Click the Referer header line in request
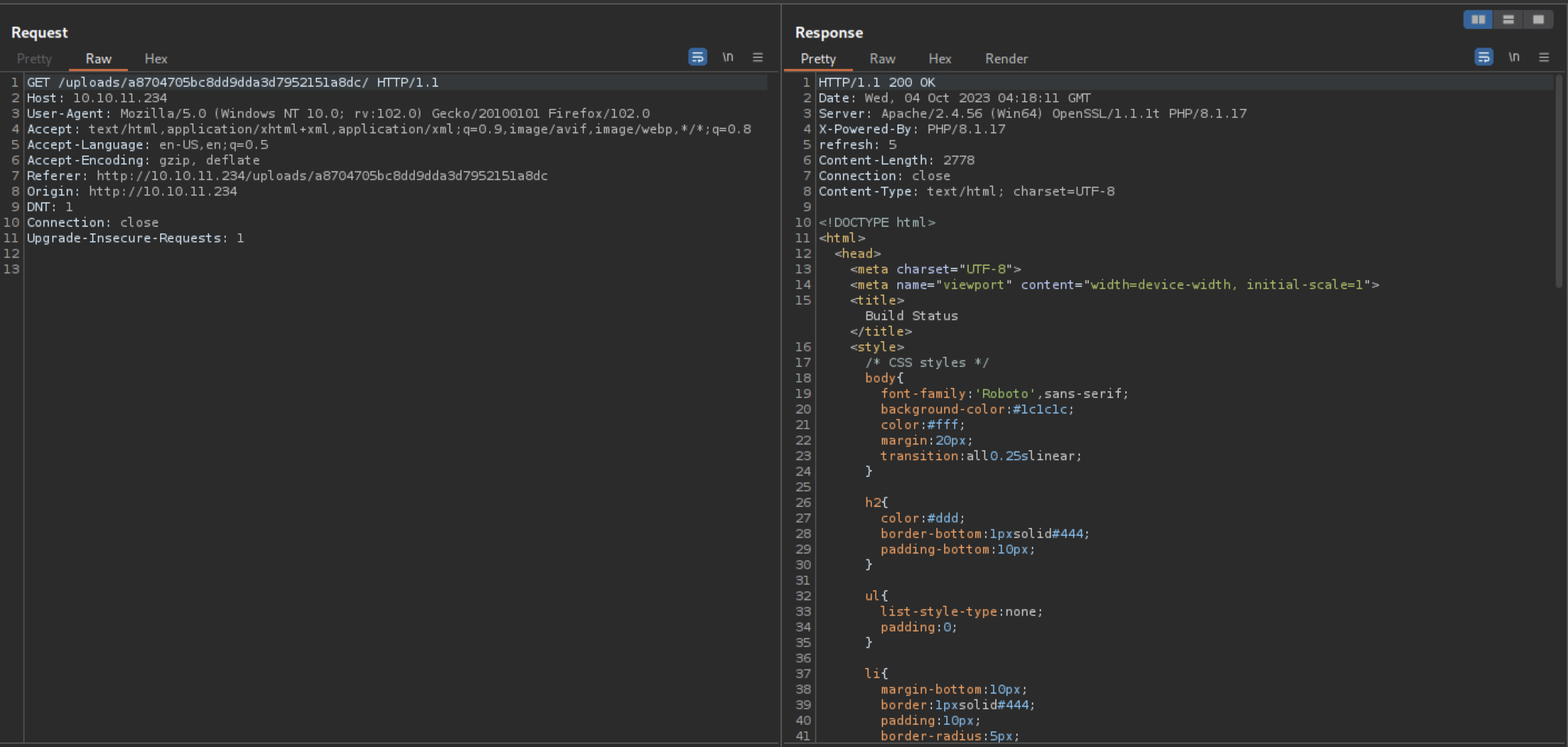This screenshot has height=747, width=1568. tap(287, 176)
